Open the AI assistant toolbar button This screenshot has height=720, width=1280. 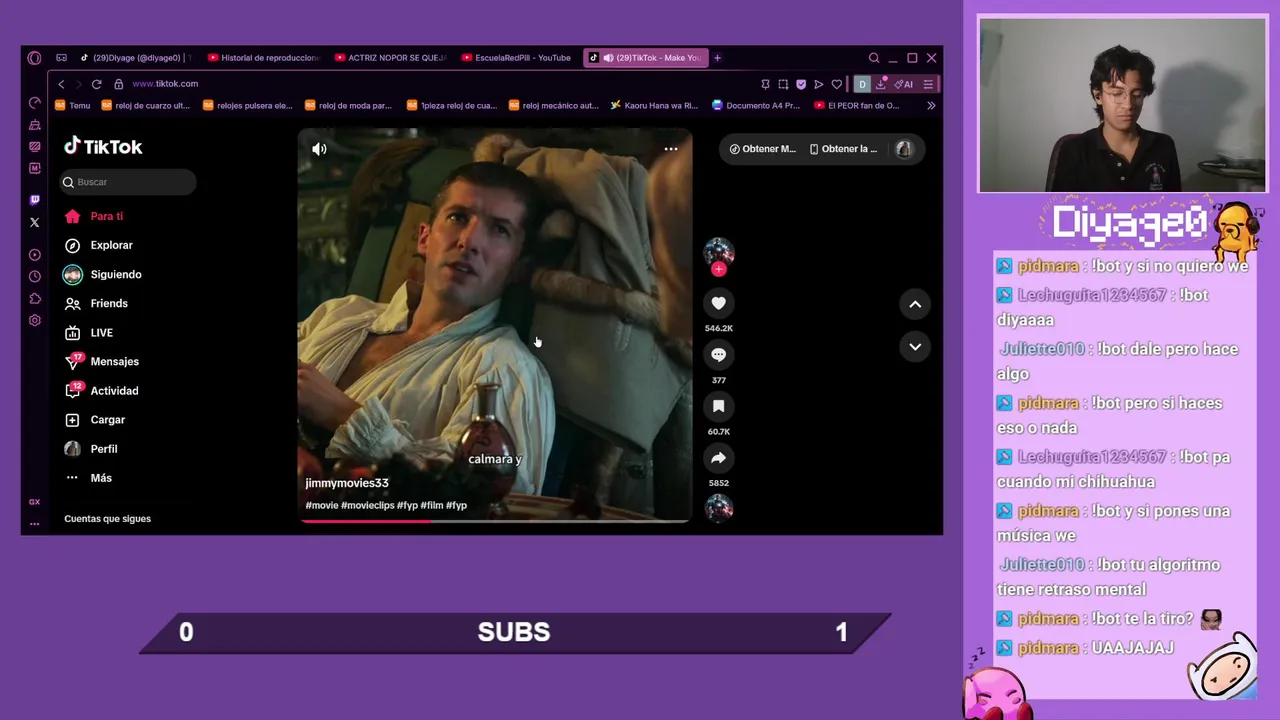pyautogui.click(x=904, y=84)
